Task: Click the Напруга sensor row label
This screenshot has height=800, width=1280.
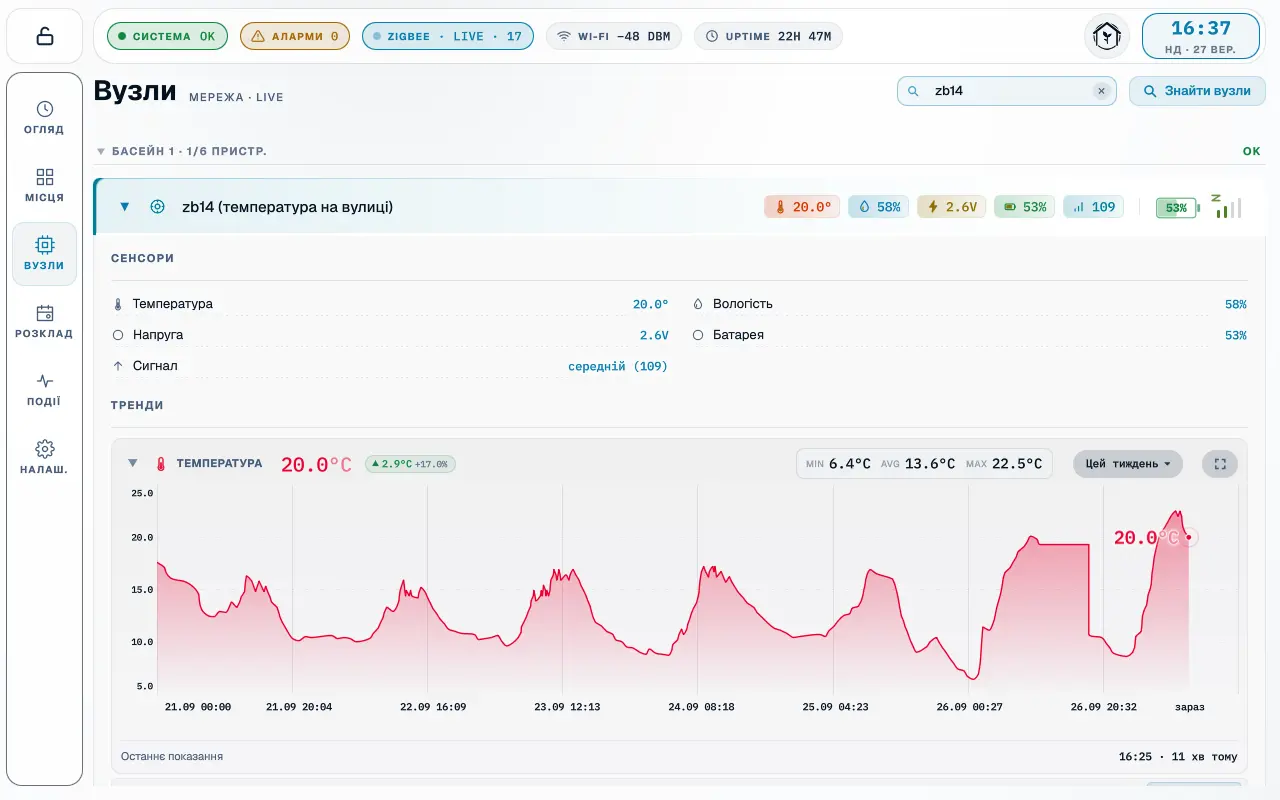Action: [158, 335]
